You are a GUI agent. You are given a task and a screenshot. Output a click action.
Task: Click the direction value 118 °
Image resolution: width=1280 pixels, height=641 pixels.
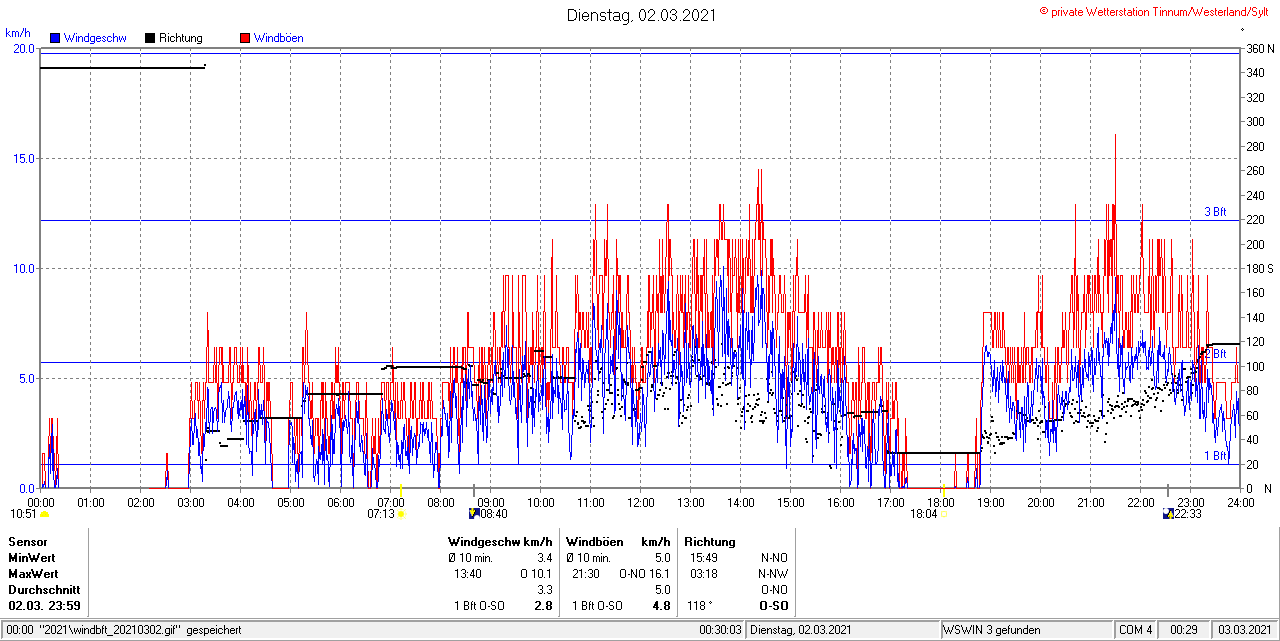coord(699,606)
